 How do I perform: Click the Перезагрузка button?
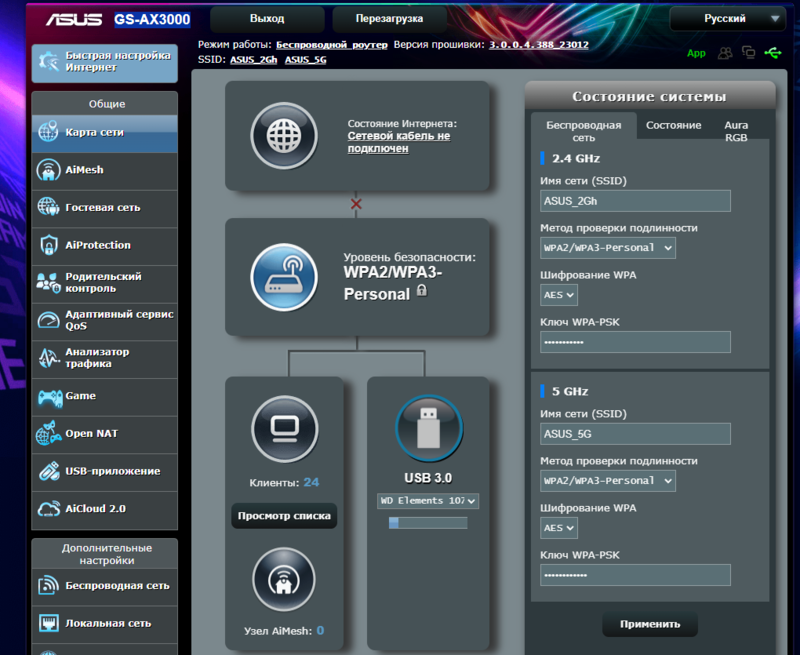point(389,19)
